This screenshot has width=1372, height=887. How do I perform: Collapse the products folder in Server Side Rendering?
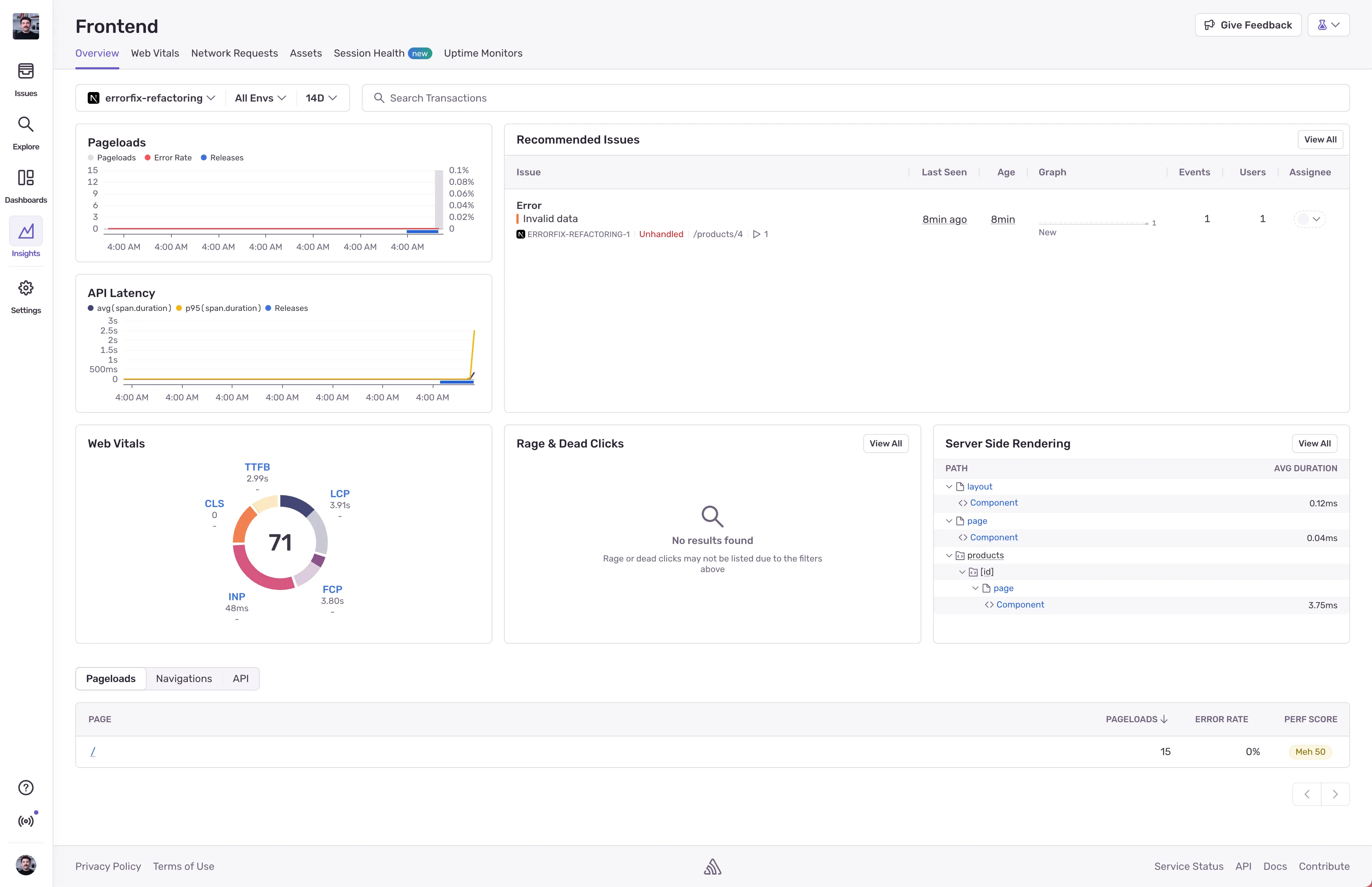coord(949,555)
